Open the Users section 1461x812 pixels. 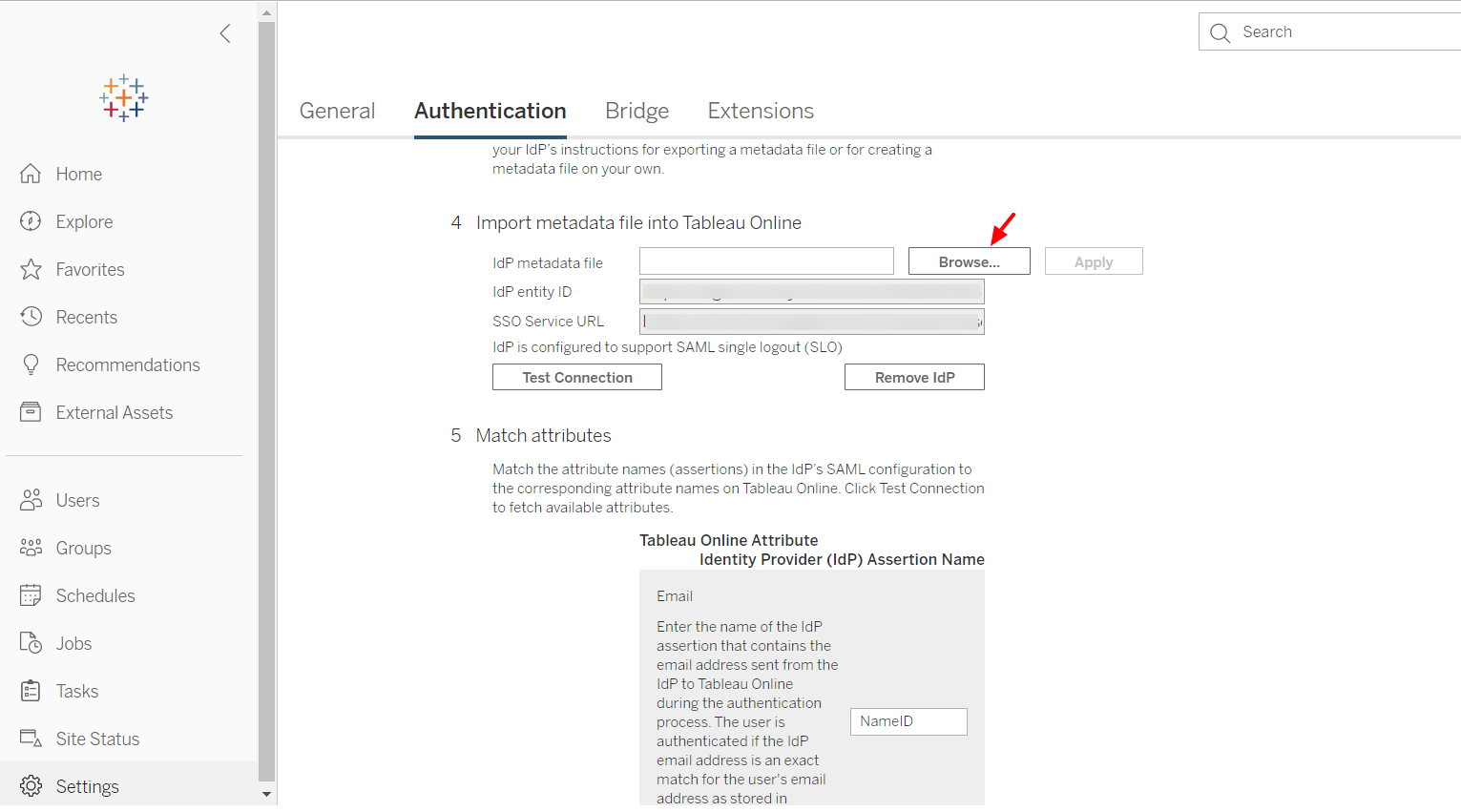coord(77,500)
